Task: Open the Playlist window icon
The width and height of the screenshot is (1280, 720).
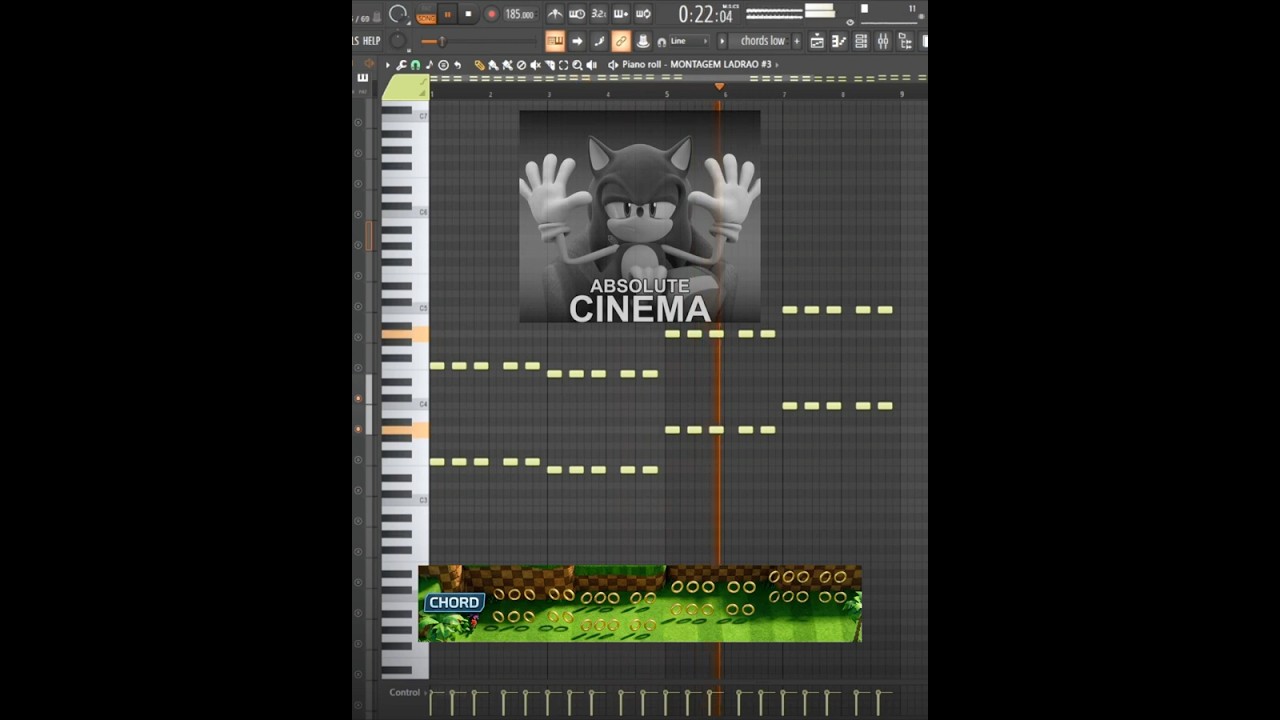Action: pos(817,41)
